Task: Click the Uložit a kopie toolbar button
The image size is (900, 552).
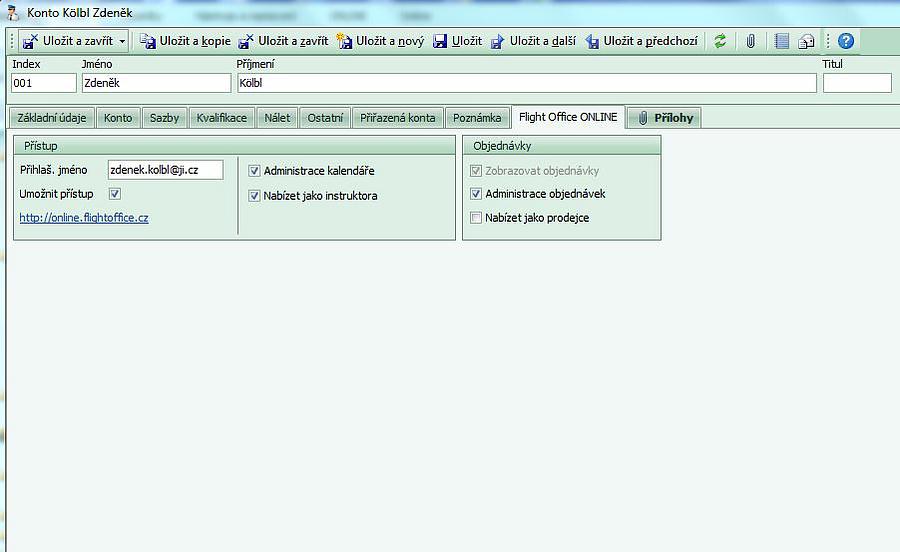Action: (185, 41)
